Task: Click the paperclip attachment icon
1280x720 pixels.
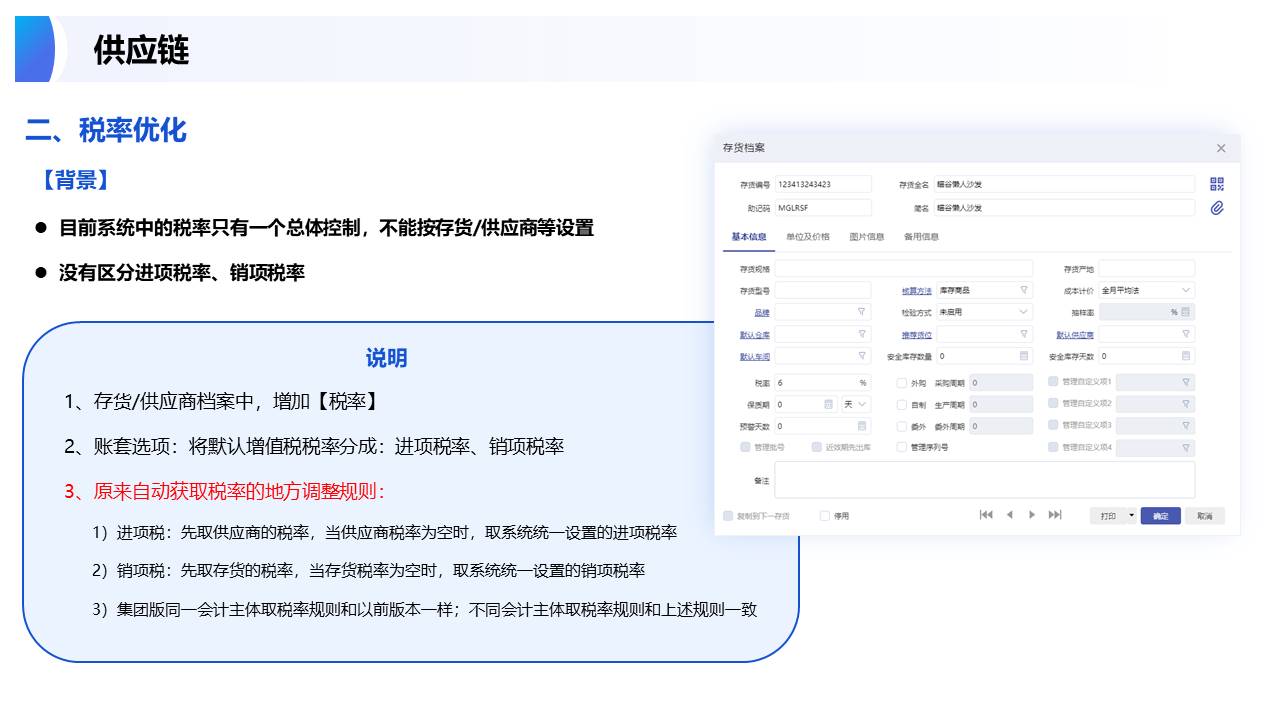Action: point(1217,208)
